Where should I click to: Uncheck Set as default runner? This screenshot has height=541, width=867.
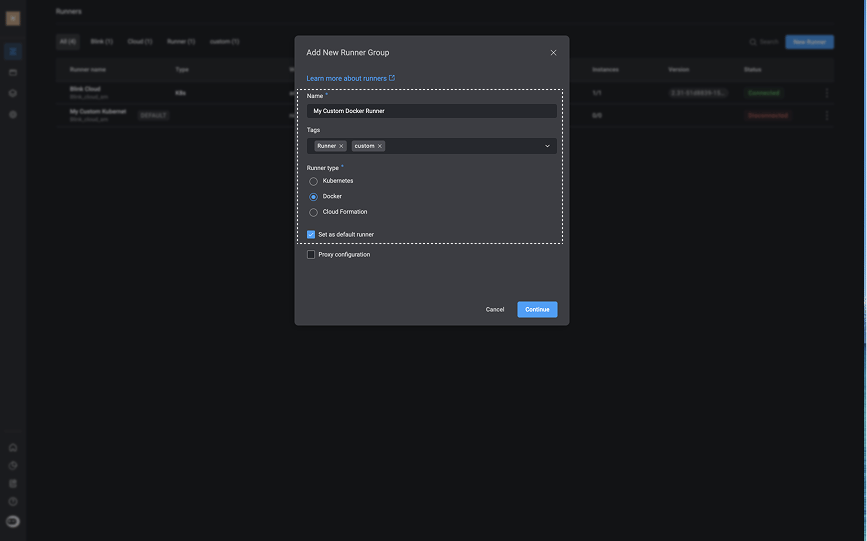tap(311, 235)
